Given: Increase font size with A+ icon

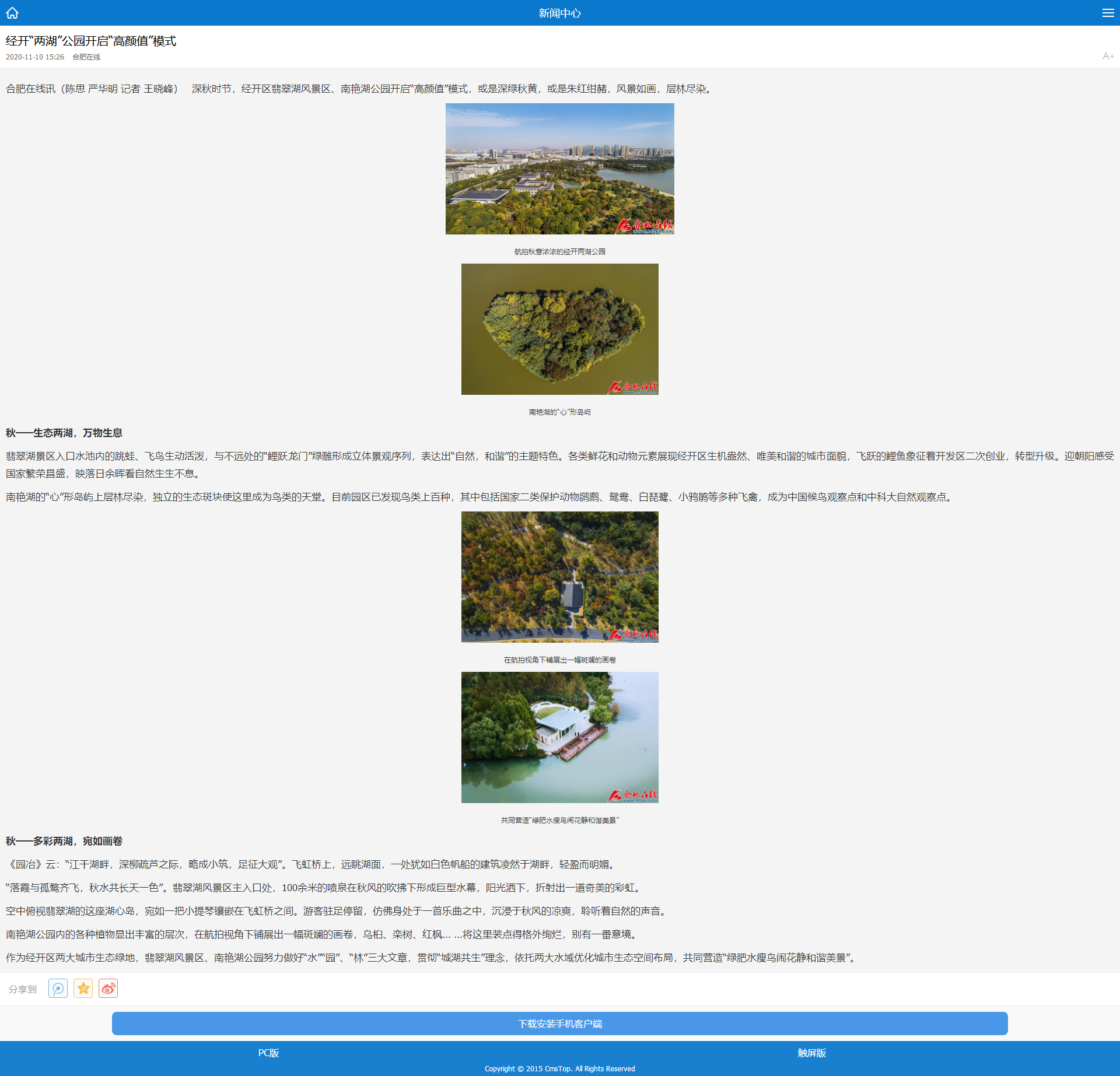Looking at the screenshot, I should [1108, 56].
